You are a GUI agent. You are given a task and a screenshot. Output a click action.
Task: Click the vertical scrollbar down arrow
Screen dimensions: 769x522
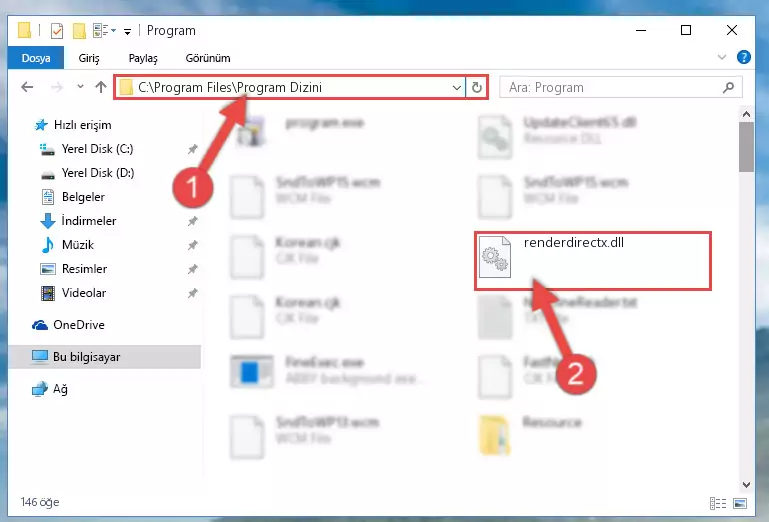[x=746, y=485]
